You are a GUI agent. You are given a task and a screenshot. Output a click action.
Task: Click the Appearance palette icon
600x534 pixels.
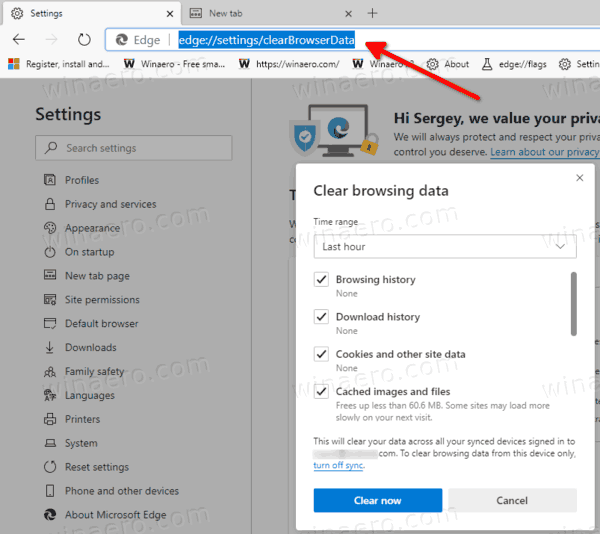point(50,228)
